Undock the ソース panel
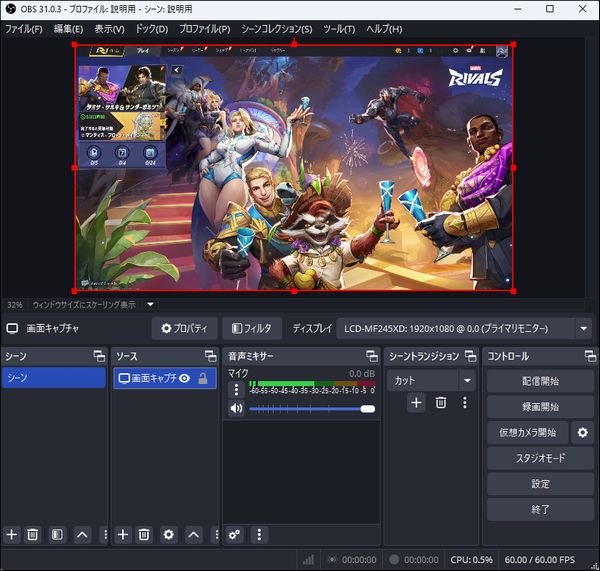Image resolution: width=600 pixels, height=571 pixels. [x=211, y=356]
